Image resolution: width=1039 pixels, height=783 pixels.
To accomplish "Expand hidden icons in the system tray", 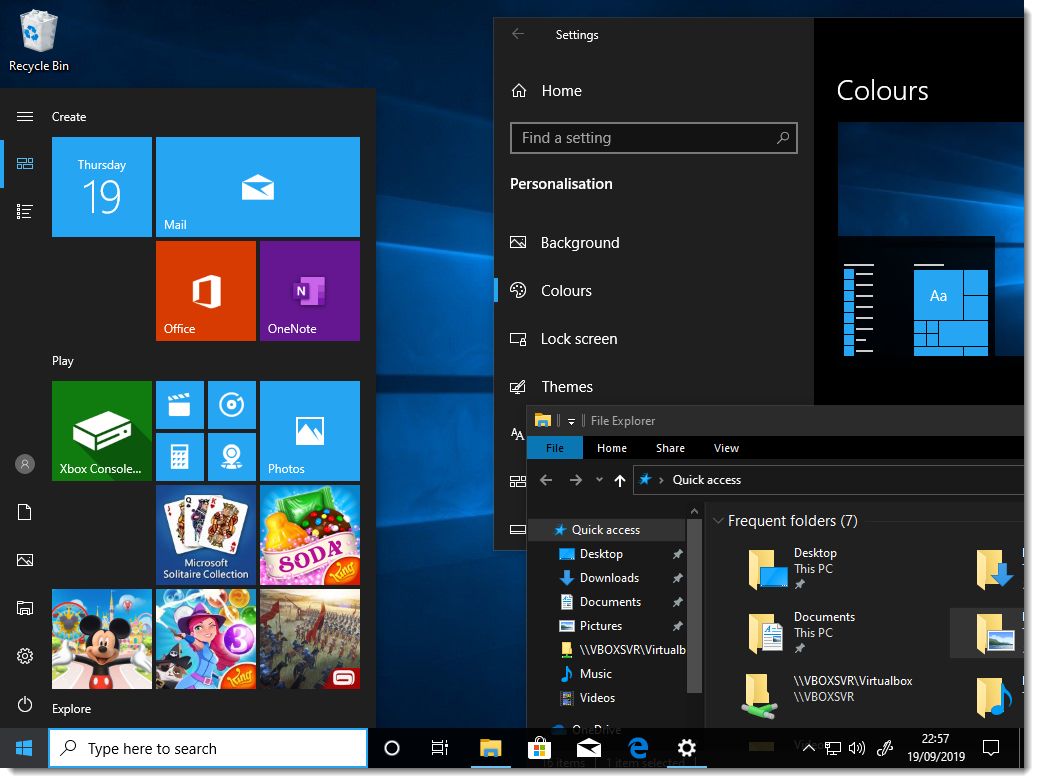I will (810, 748).
